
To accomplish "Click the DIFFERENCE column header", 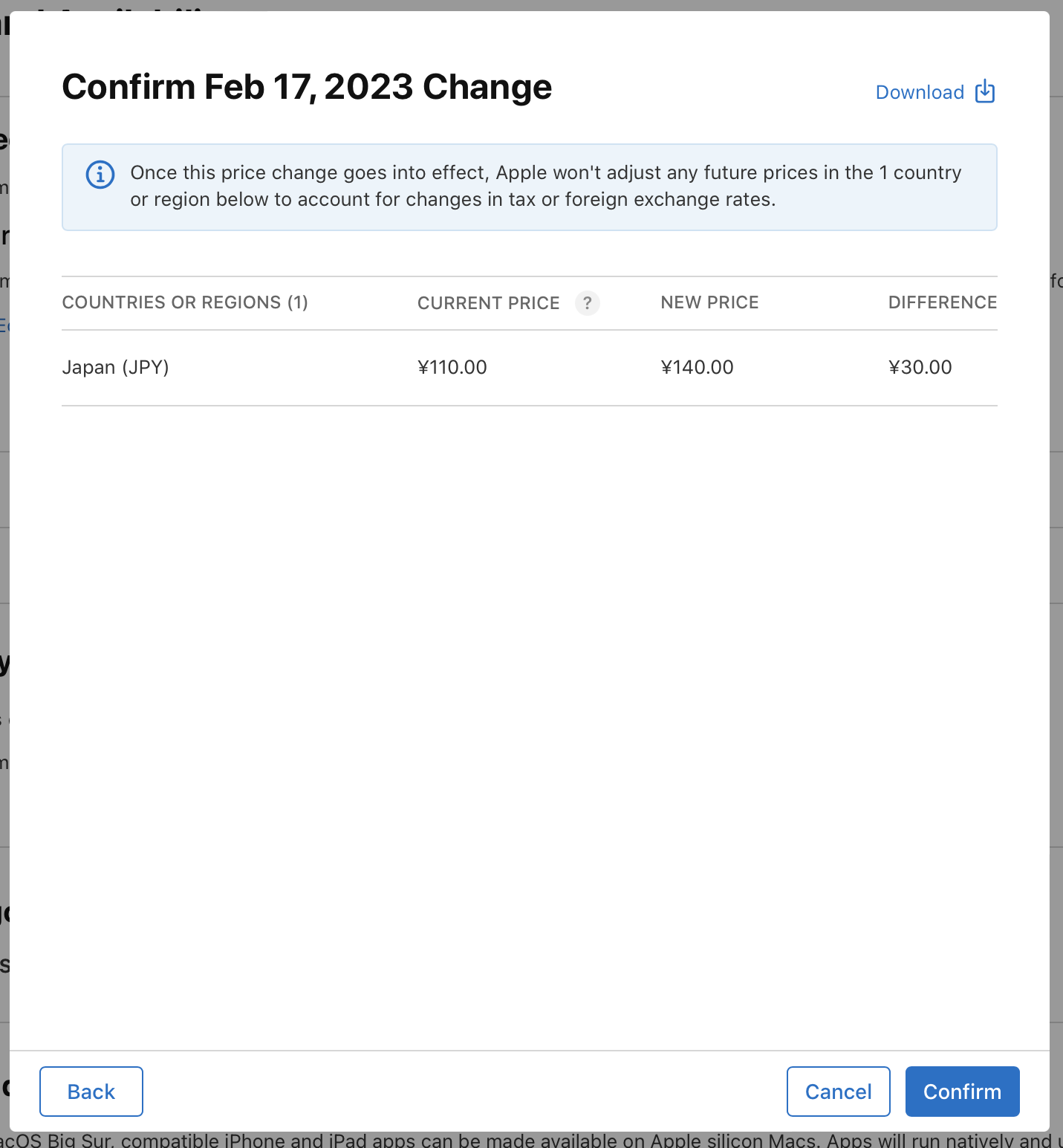I will coord(942,302).
